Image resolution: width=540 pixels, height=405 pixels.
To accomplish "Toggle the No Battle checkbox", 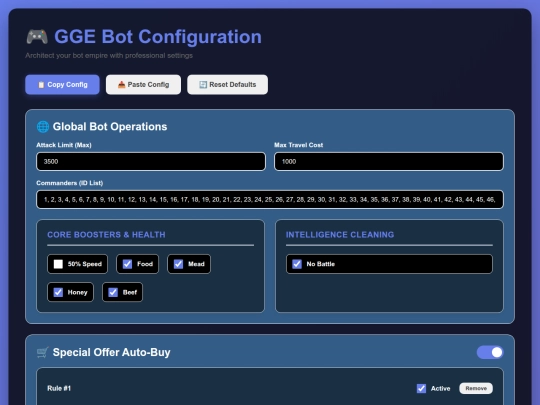I will 297,264.
